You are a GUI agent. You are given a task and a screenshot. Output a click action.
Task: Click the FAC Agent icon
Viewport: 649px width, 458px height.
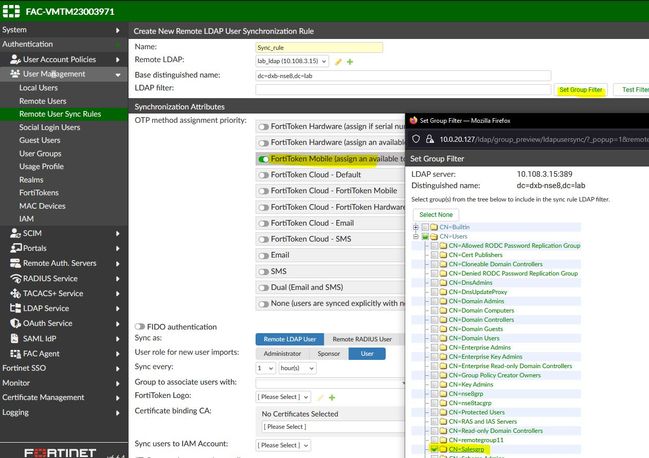point(15,354)
